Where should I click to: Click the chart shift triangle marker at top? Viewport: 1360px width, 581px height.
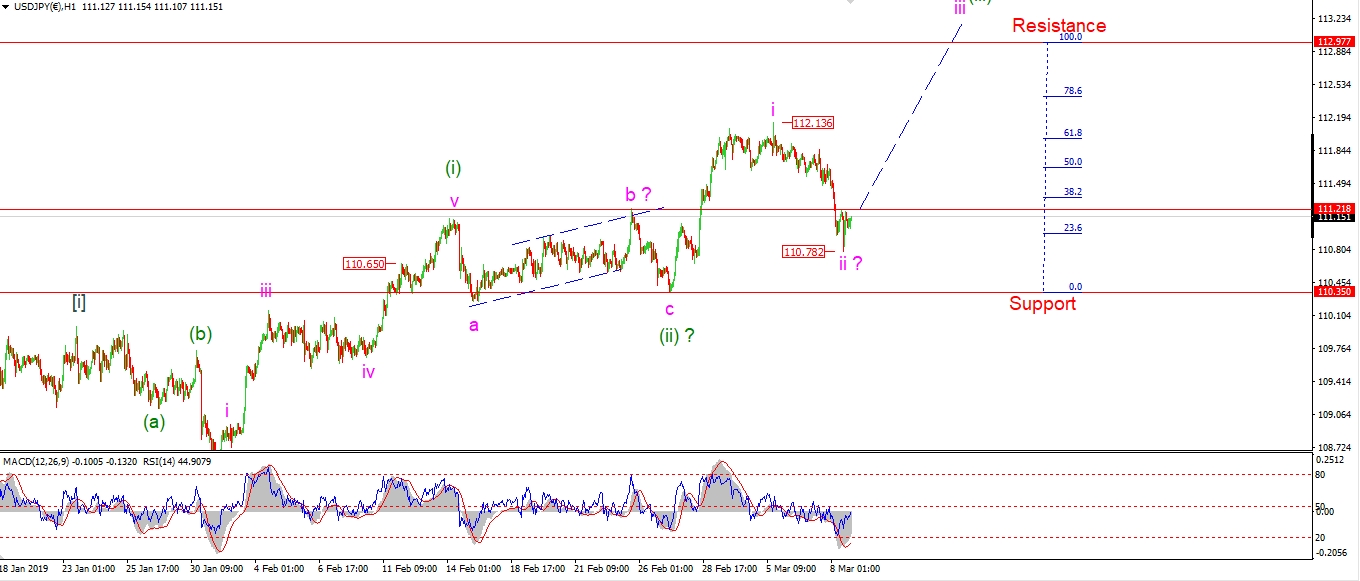point(850,3)
